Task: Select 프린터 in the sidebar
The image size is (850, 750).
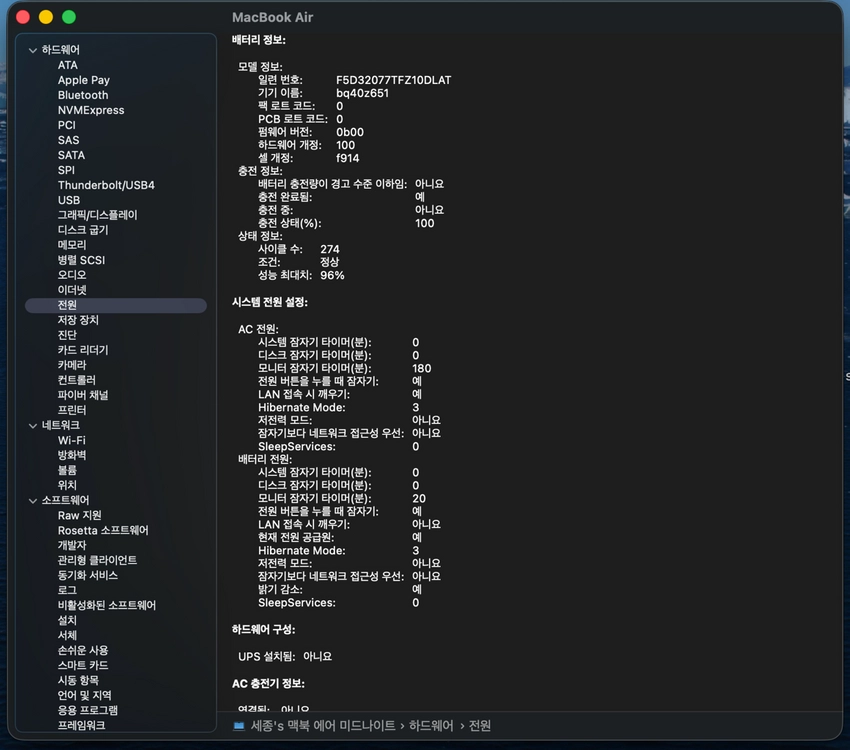Action: [x=72, y=410]
